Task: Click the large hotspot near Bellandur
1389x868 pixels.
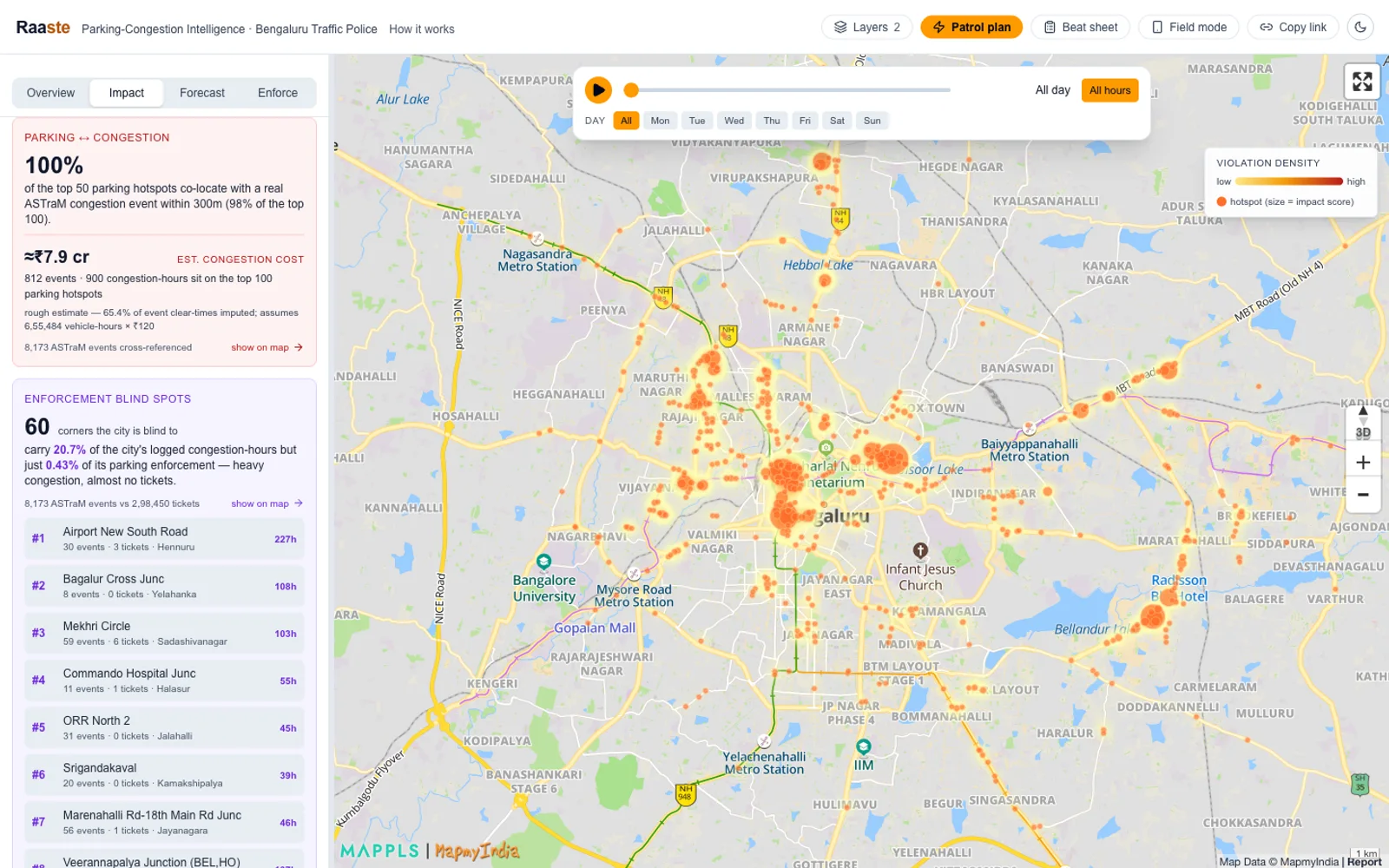Action: 1152,616
